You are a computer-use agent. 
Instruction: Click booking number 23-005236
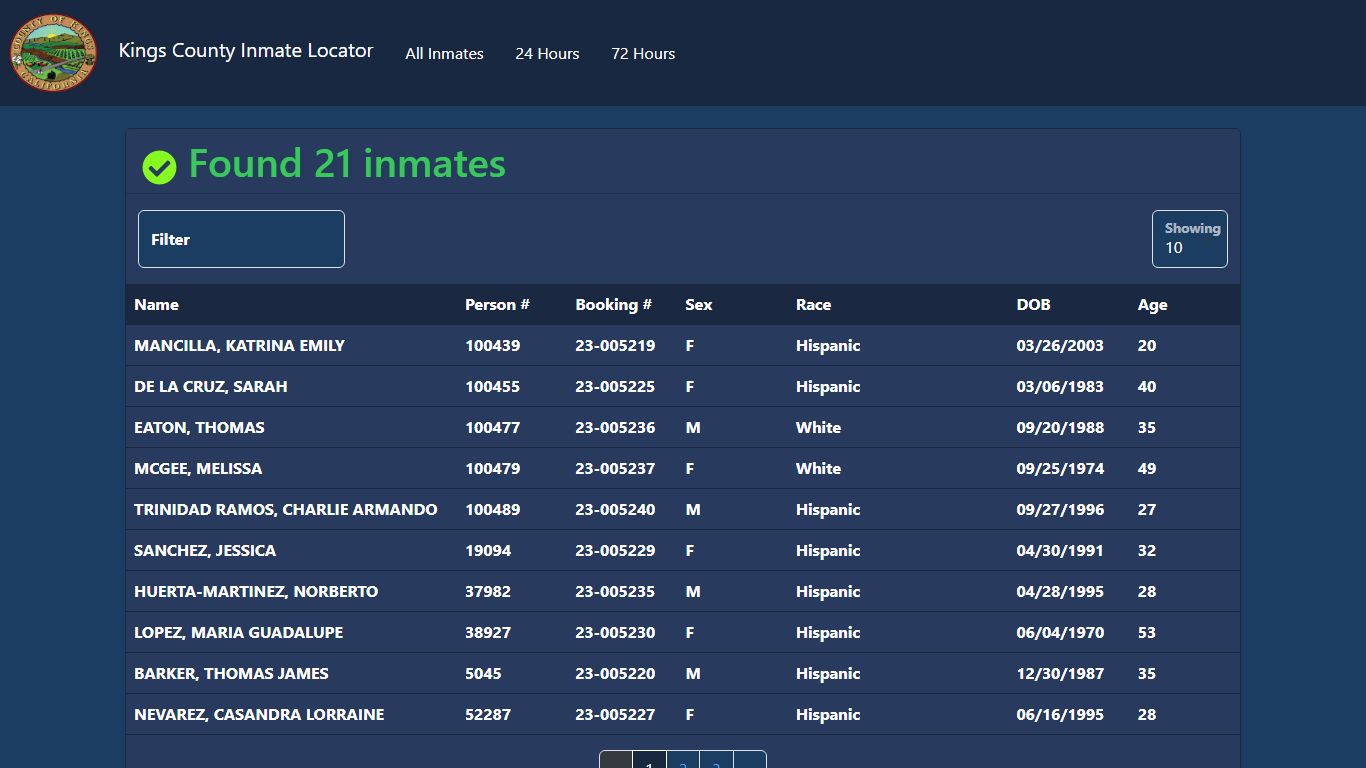[615, 428]
